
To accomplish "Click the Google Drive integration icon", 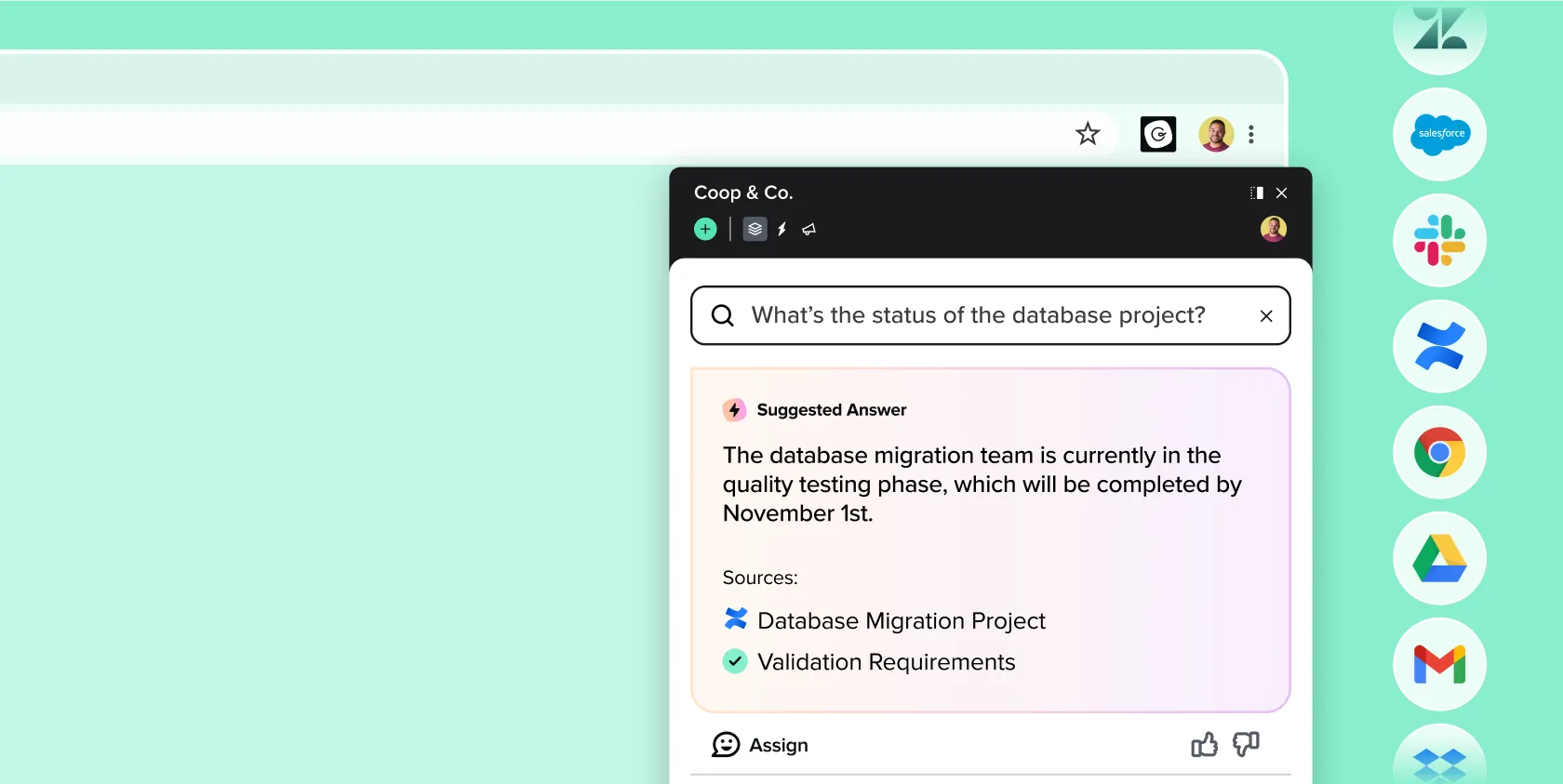I will point(1439,558).
